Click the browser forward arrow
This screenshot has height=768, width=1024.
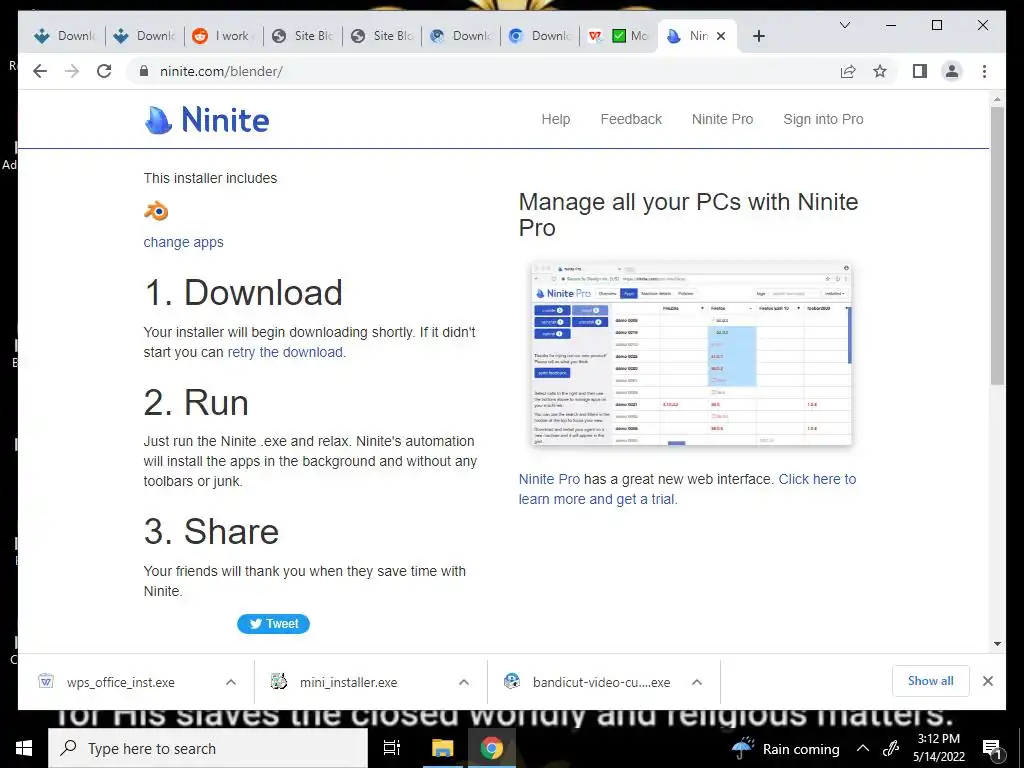click(72, 71)
